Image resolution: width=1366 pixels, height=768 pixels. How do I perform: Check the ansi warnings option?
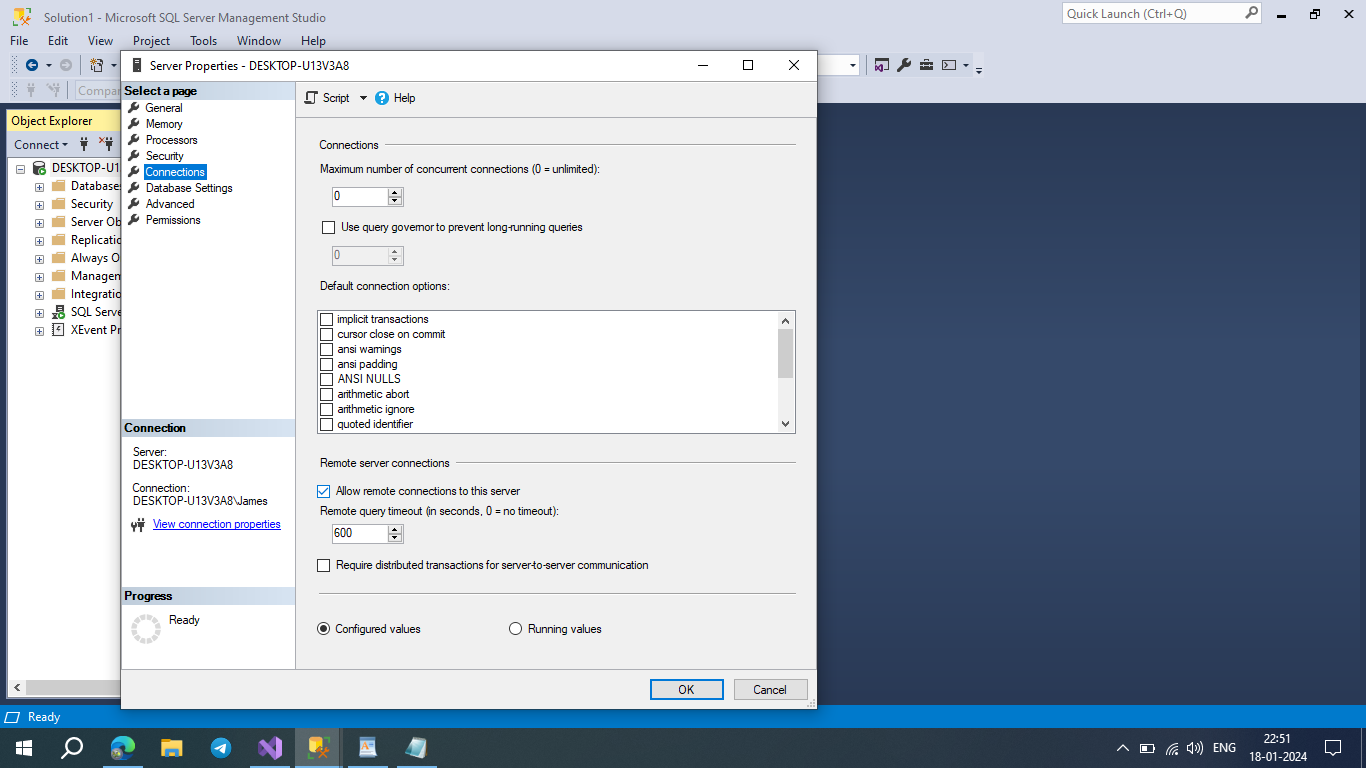[326, 349]
